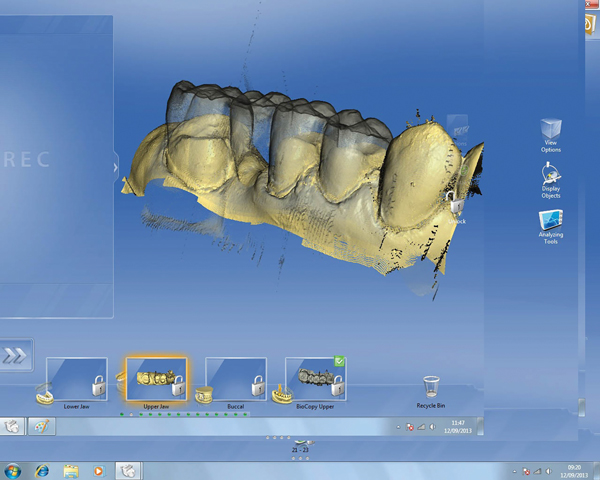This screenshot has width=600, height=480.
Task: Launch Internet Explorer from the taskbar
Action: (42, 469)
